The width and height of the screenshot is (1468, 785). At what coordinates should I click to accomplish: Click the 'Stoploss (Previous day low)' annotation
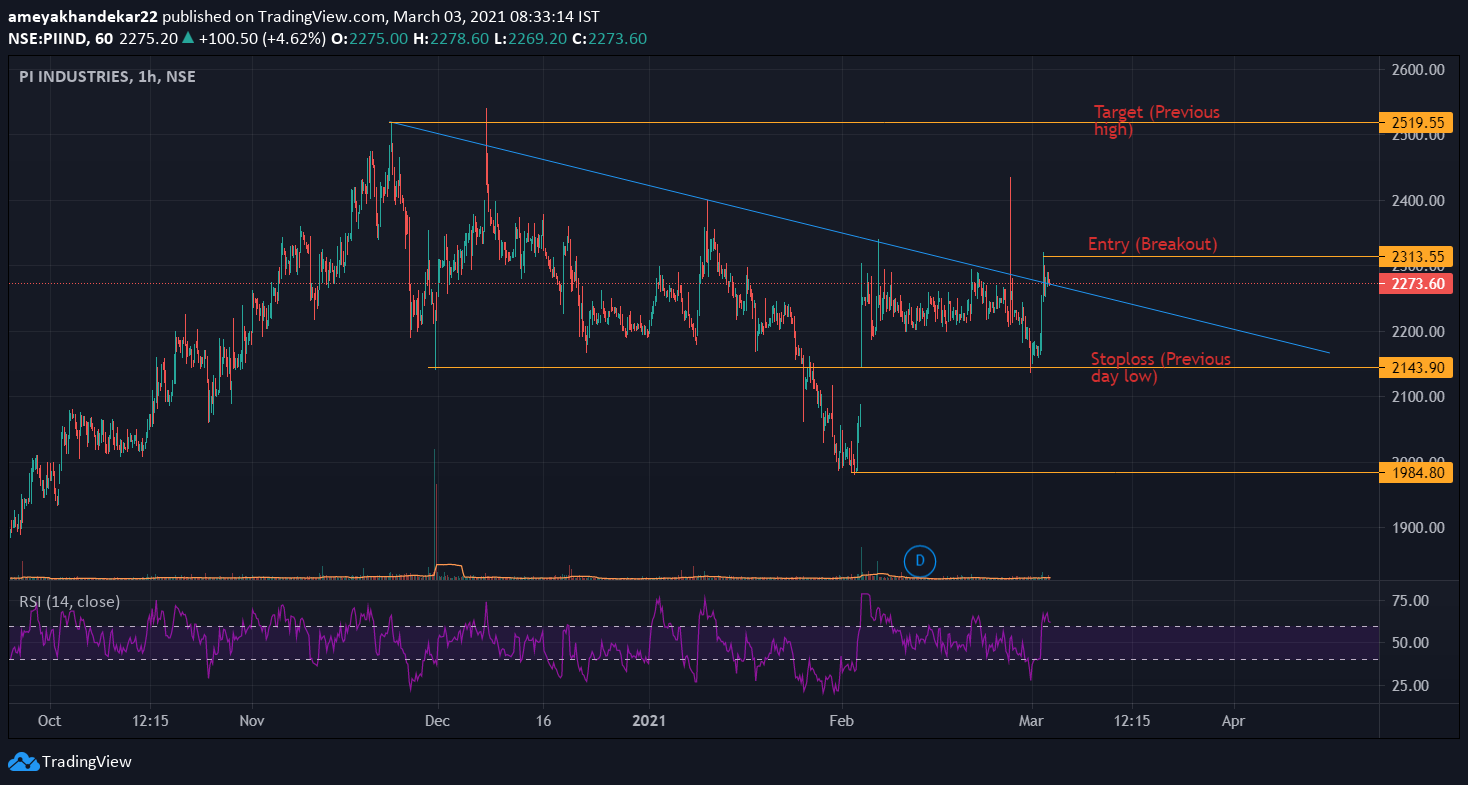[x=1161, y=367]
